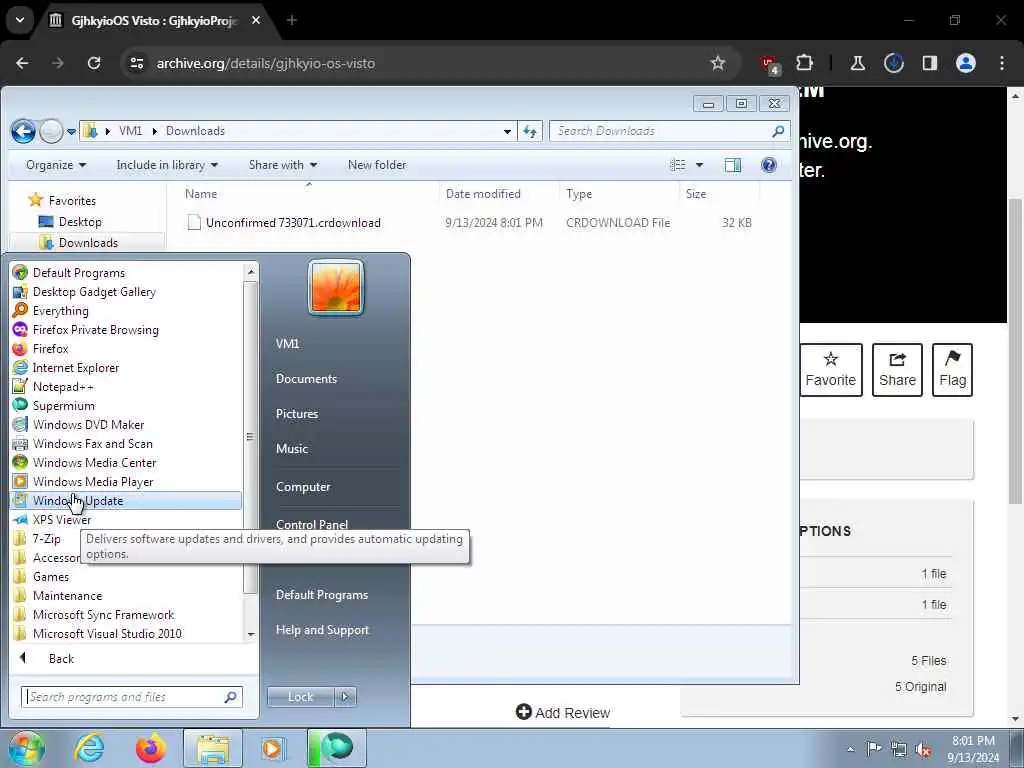Launch Internet Explorer from the Start menu

click(x=76, y=368)
